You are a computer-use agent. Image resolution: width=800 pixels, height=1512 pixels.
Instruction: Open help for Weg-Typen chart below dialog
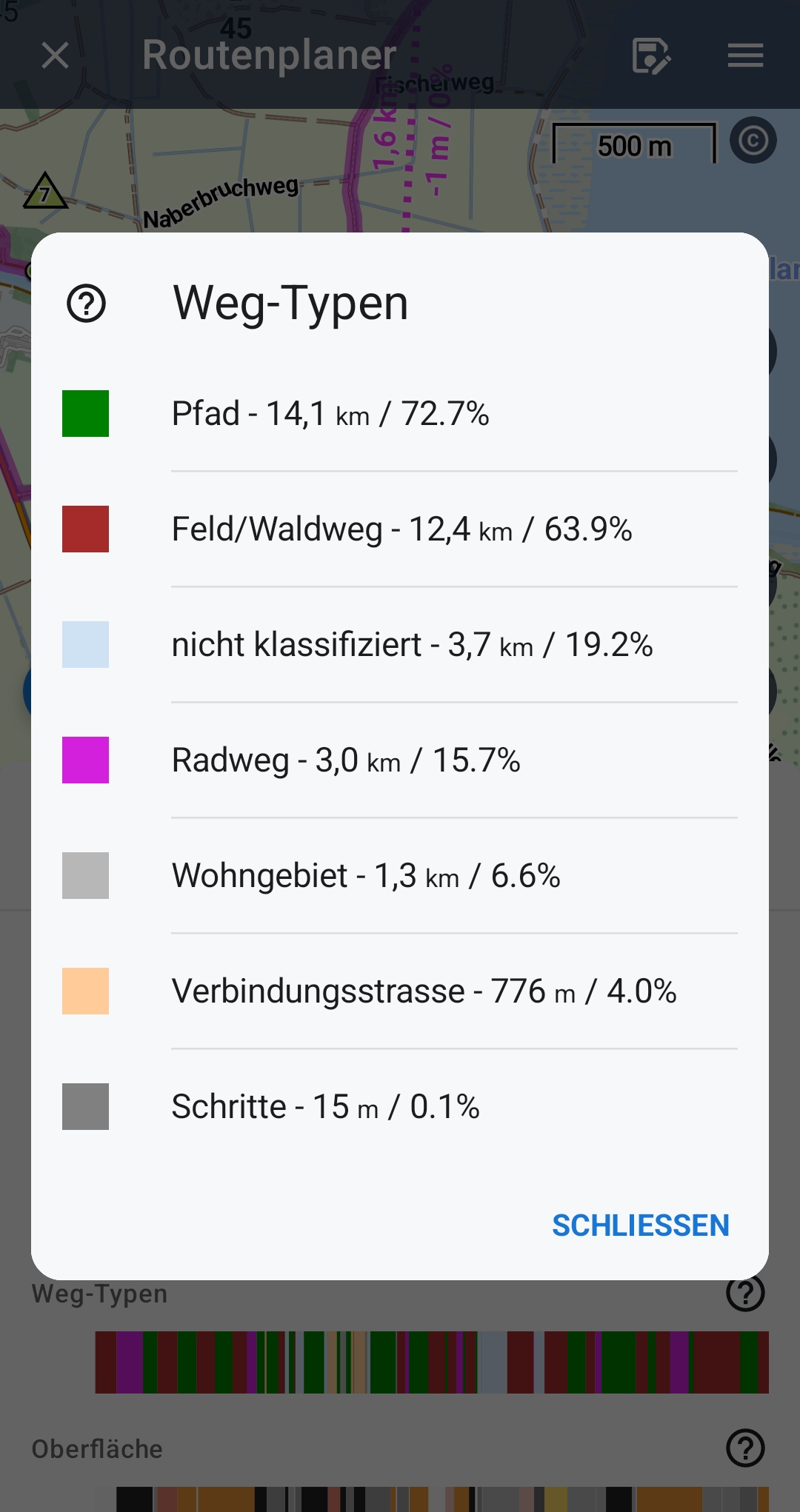(745, 1294)
